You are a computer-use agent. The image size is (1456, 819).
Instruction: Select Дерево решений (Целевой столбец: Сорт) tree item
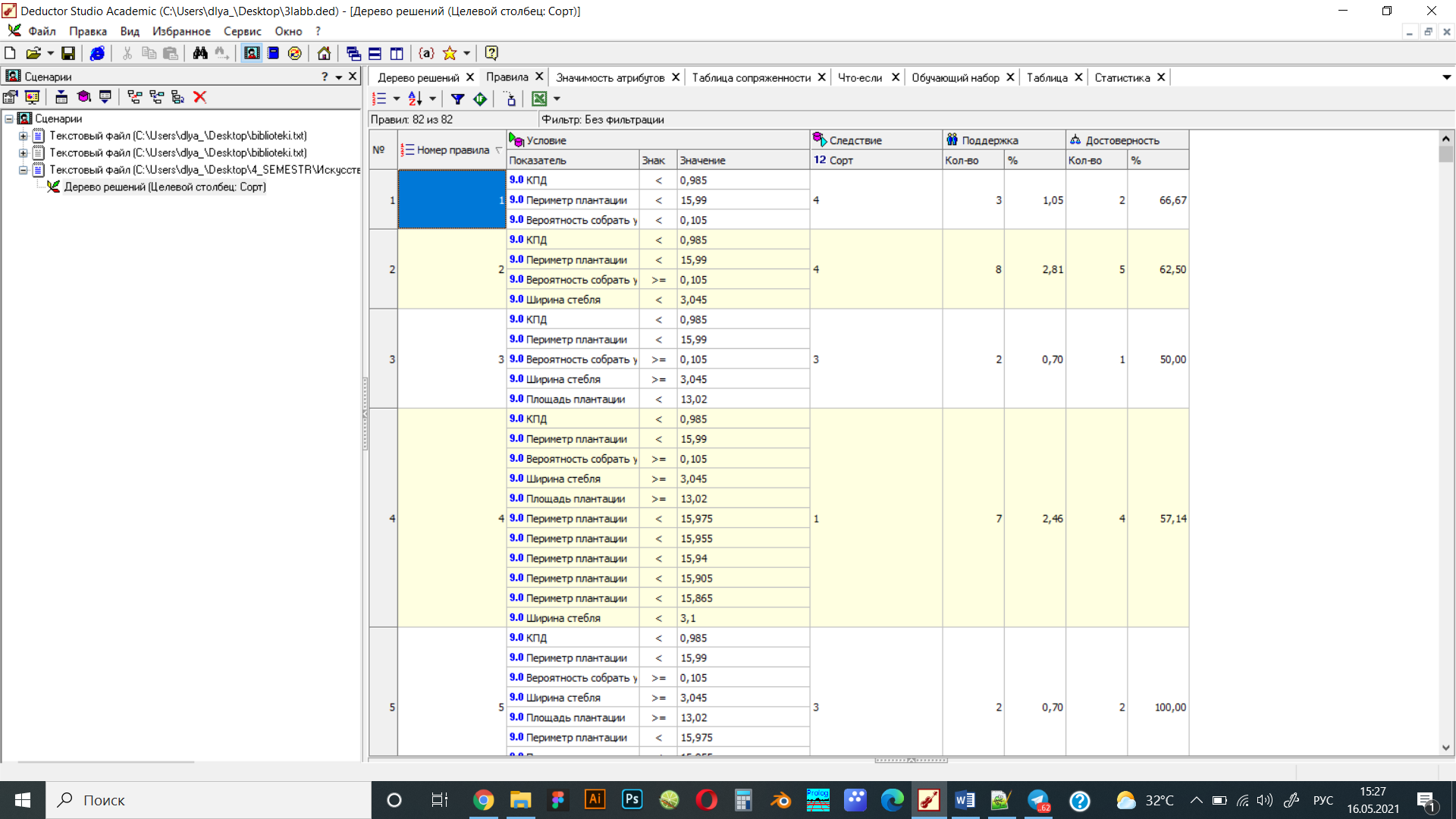pyautogui.click(x=165, y=187)
